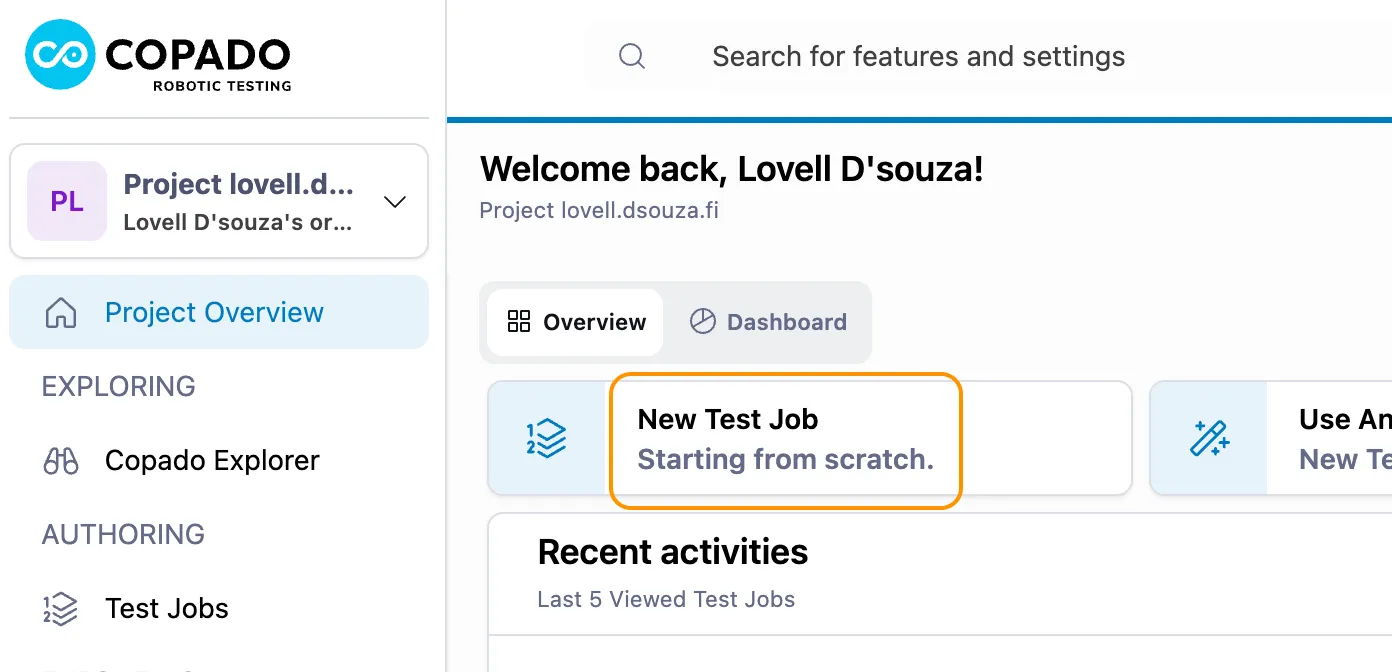Click the Dashboard pie icon

(x=702, y=322)
